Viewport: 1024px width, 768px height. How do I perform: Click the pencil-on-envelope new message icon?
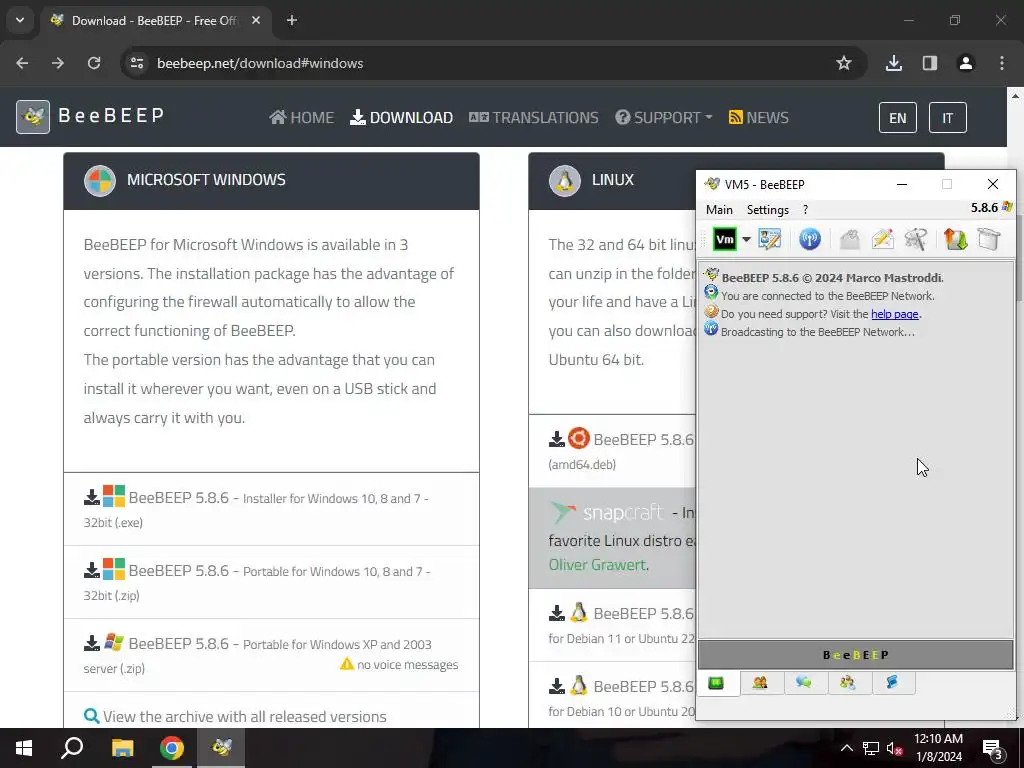882,240
